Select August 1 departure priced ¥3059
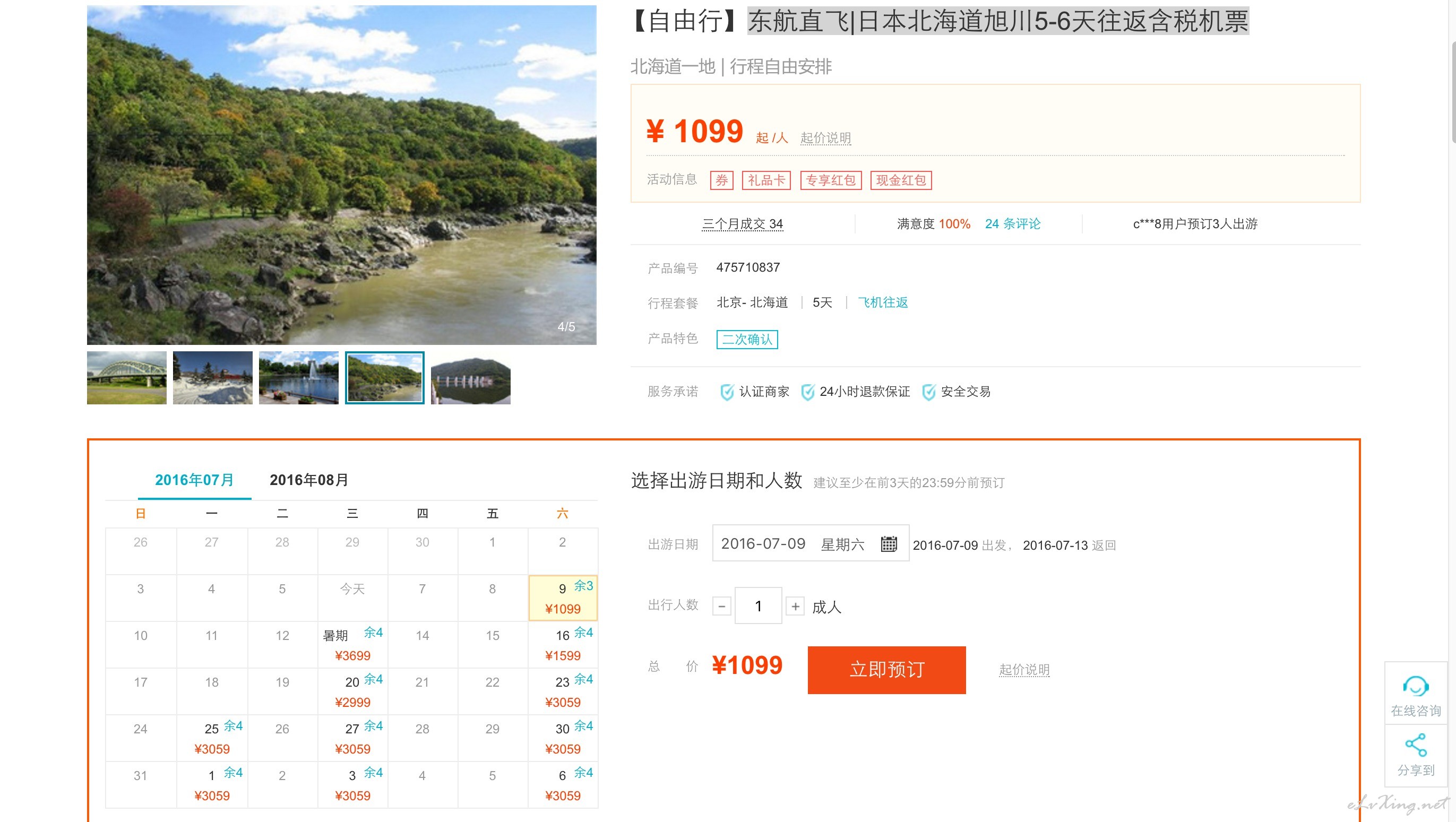The image size is (1456, 822). [x=211, y=785]
